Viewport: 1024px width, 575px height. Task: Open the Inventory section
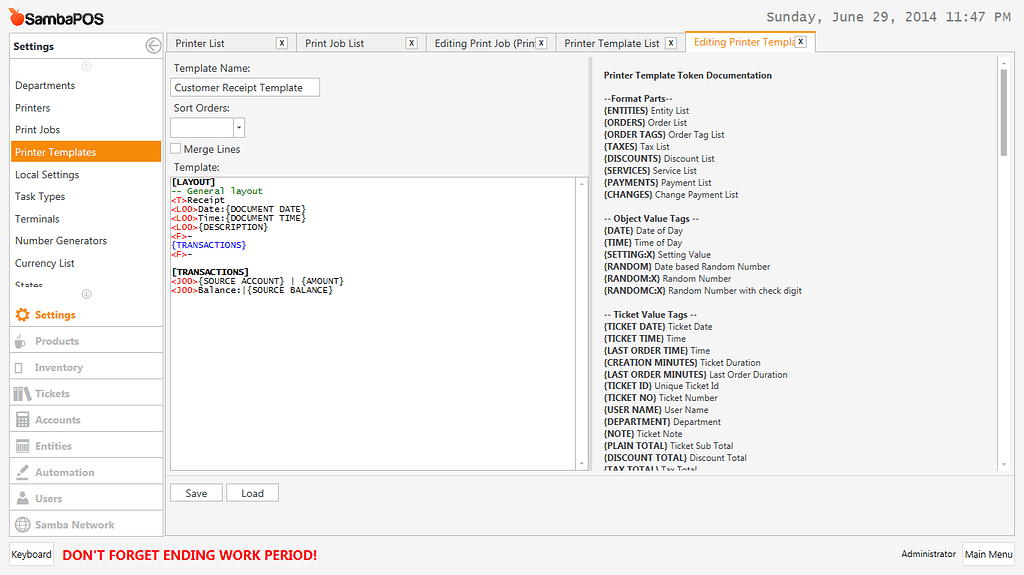86,367
